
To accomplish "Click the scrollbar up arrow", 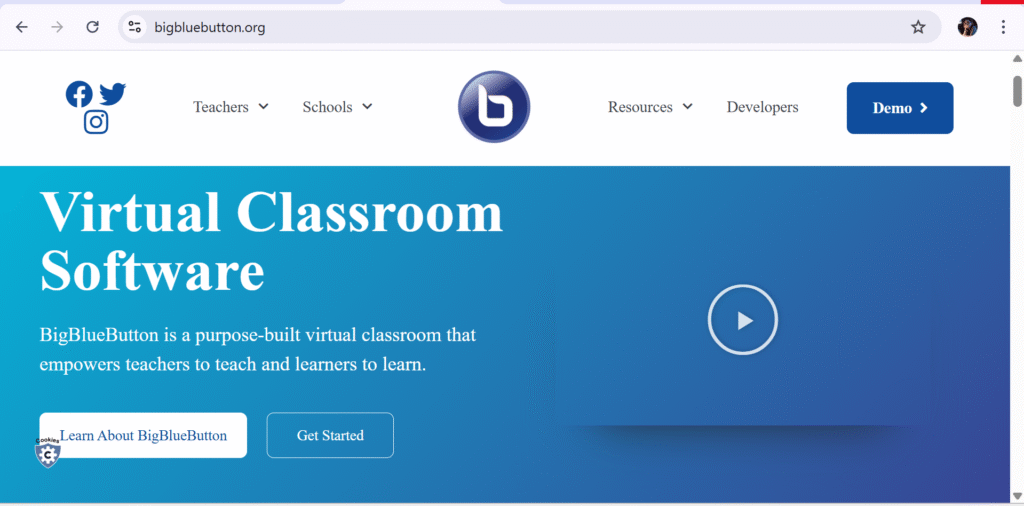I will (x=1017, y=59).
